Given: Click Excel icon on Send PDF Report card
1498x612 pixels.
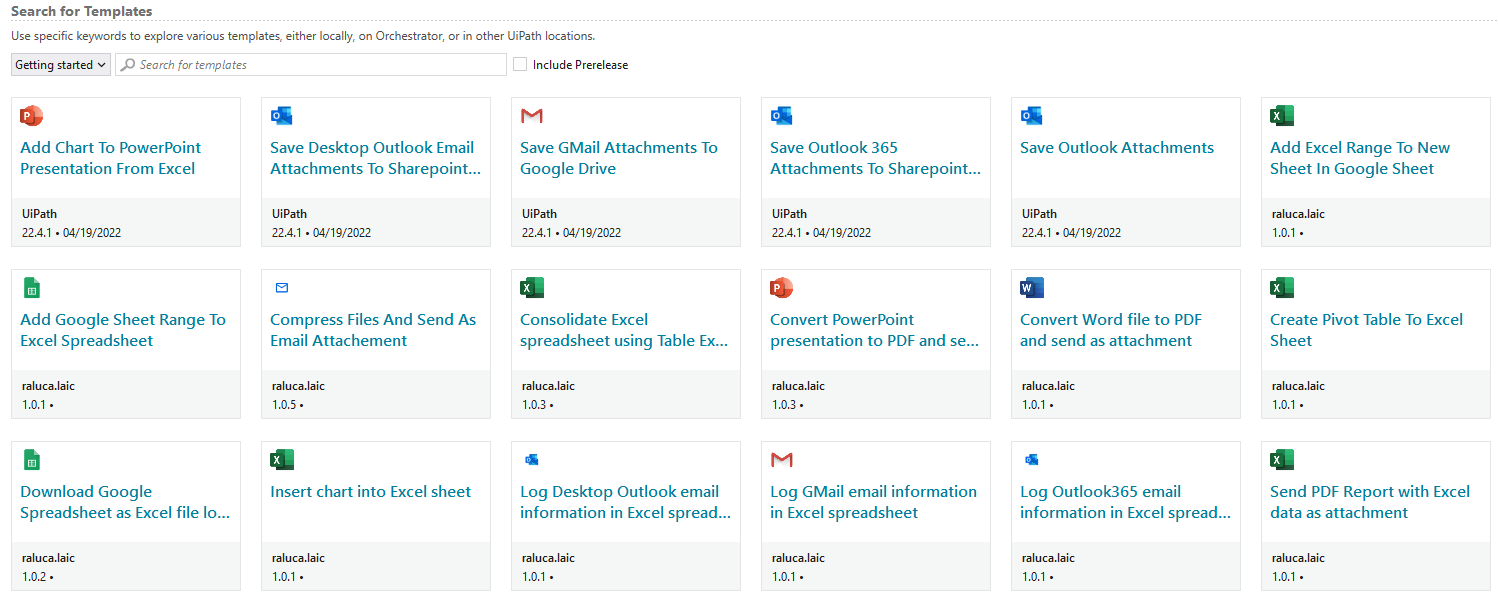Looking at the screenshot, I should pos(1282,460).
